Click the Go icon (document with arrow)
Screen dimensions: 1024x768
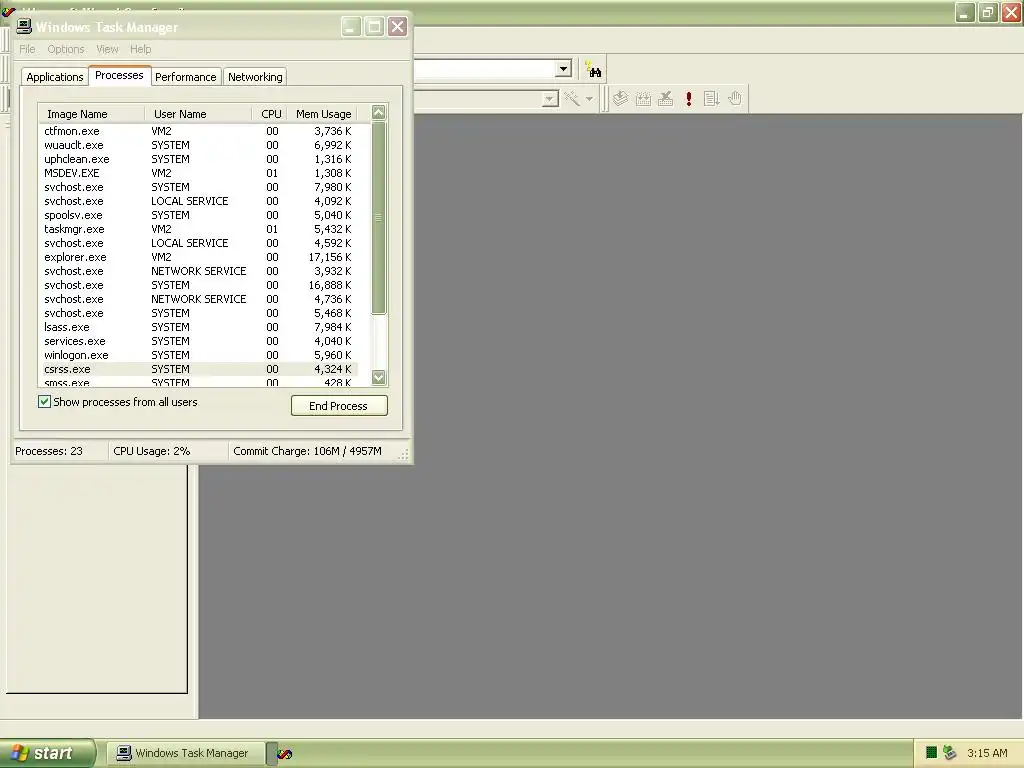click(712, 99)
